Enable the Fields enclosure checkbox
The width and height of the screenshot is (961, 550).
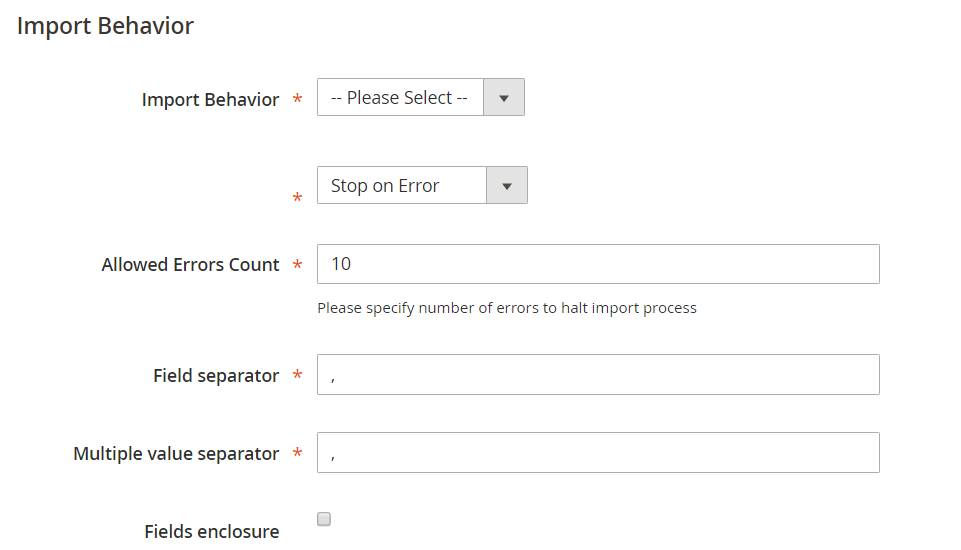pyautogui.click(x=324, y=519)
